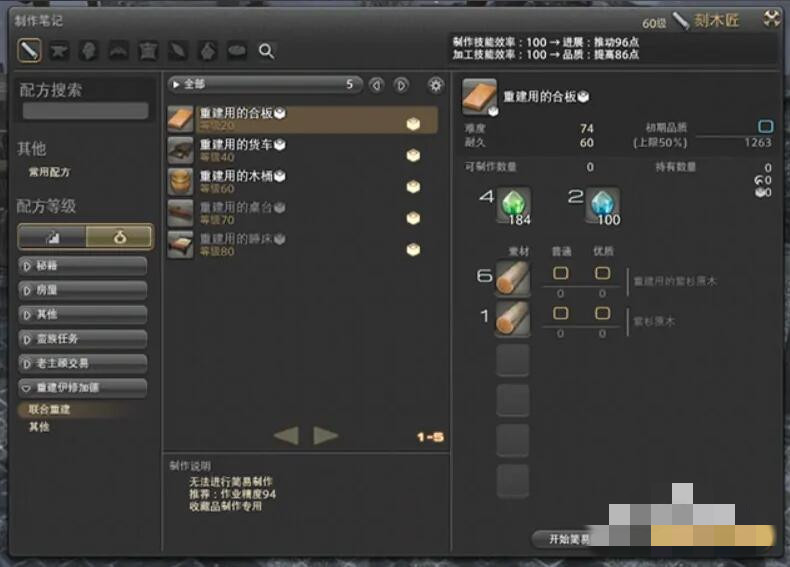Click the 重建用的桌台 table recipe icon
Screen dimensions: 790x567
pos(180,213)
